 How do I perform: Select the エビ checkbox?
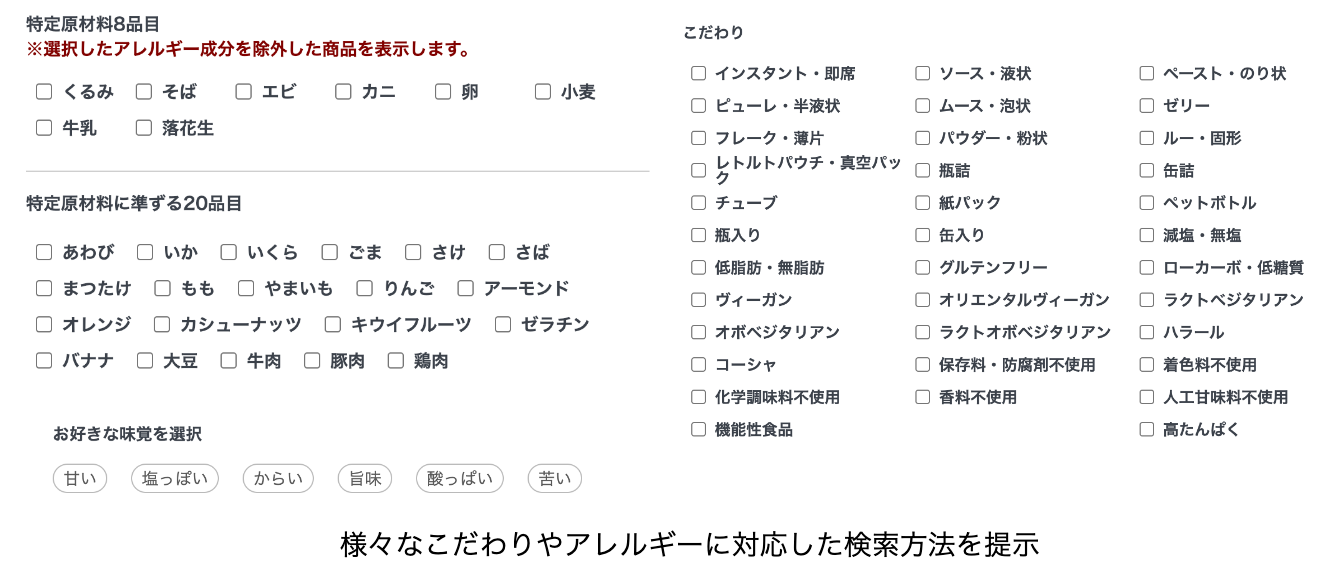pyautogui.click(x=244, y=92)
